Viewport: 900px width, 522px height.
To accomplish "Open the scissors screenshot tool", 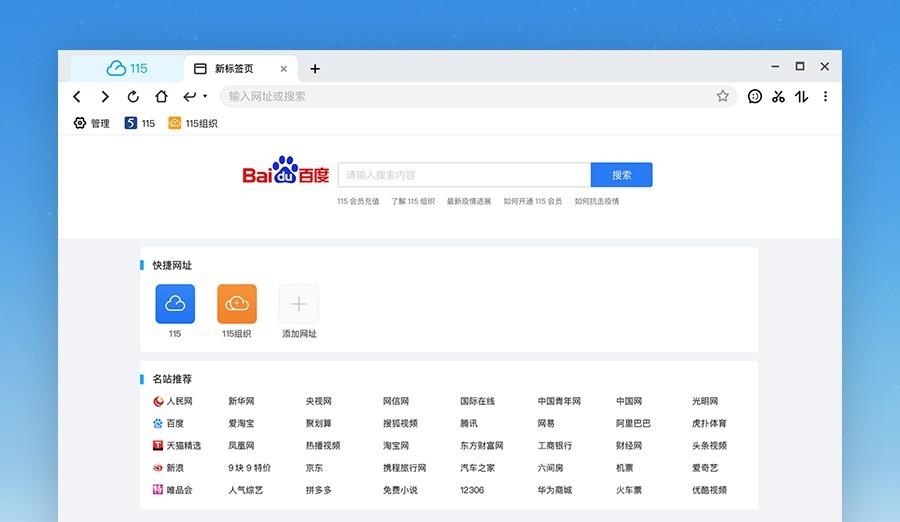I will click(778, 96).
